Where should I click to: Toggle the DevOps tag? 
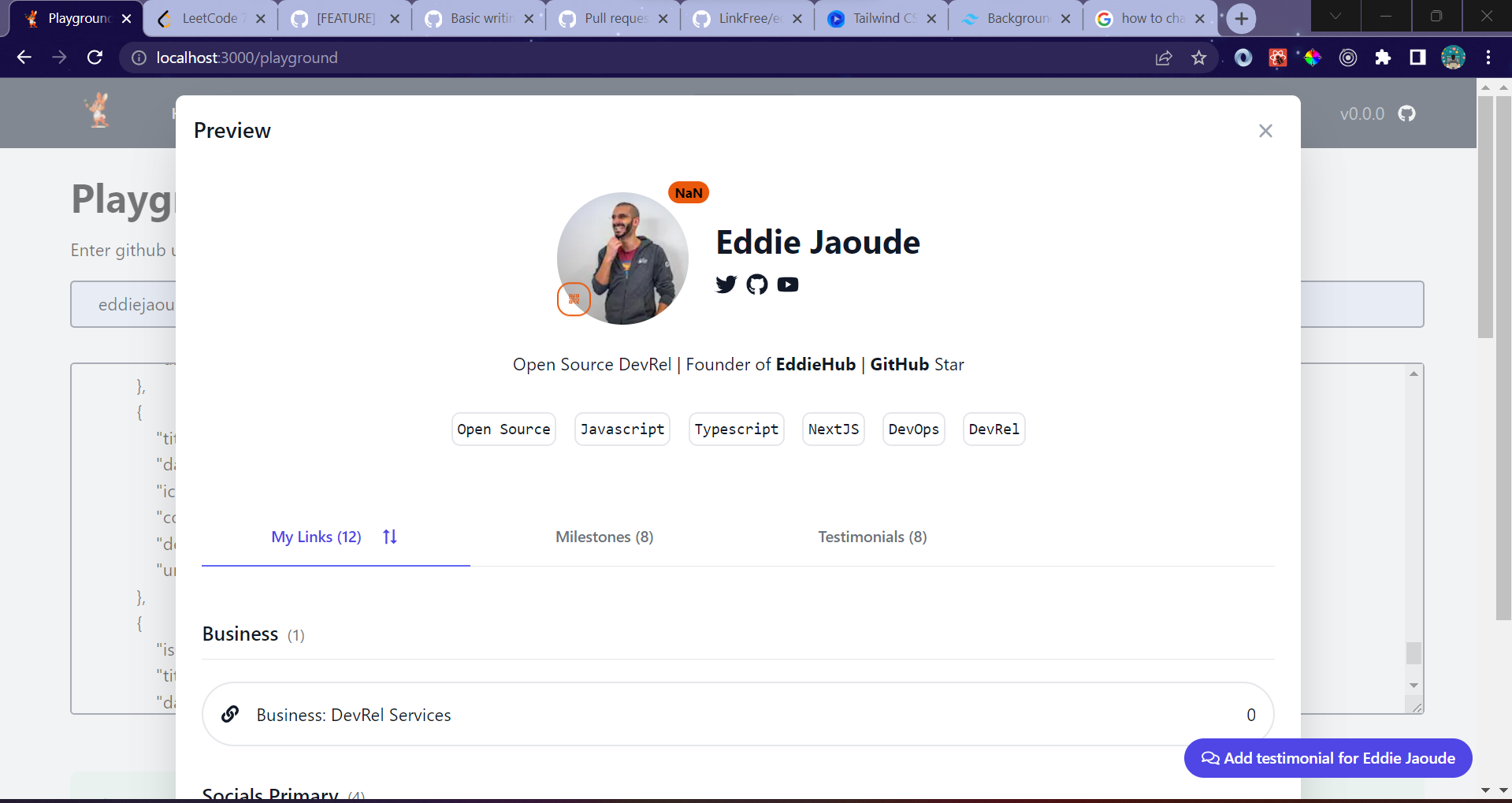(x=913, y=429)
